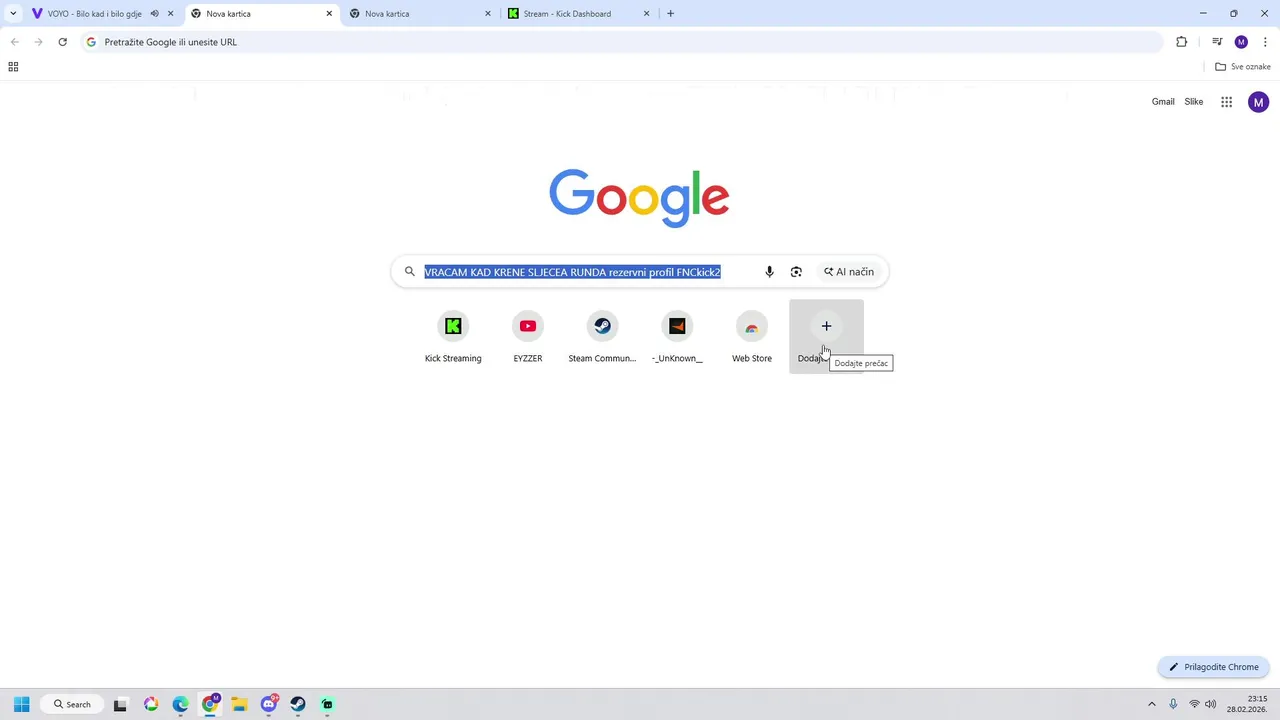The width and height of the screenshot is (1280, 720).
Task: Open Task View on the taskbar
Action: (120, 704)
